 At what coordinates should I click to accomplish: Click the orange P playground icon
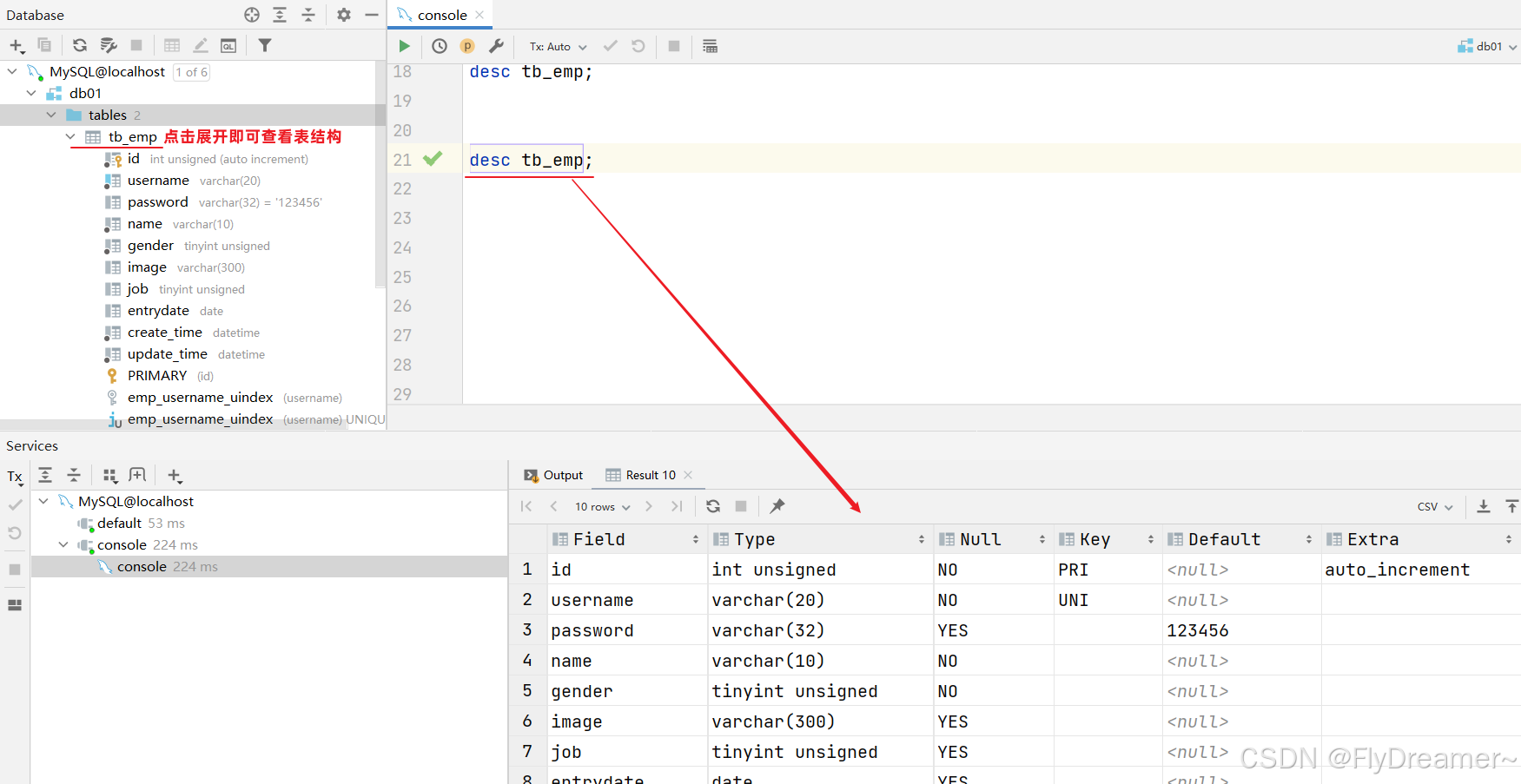tap(467, 46)
